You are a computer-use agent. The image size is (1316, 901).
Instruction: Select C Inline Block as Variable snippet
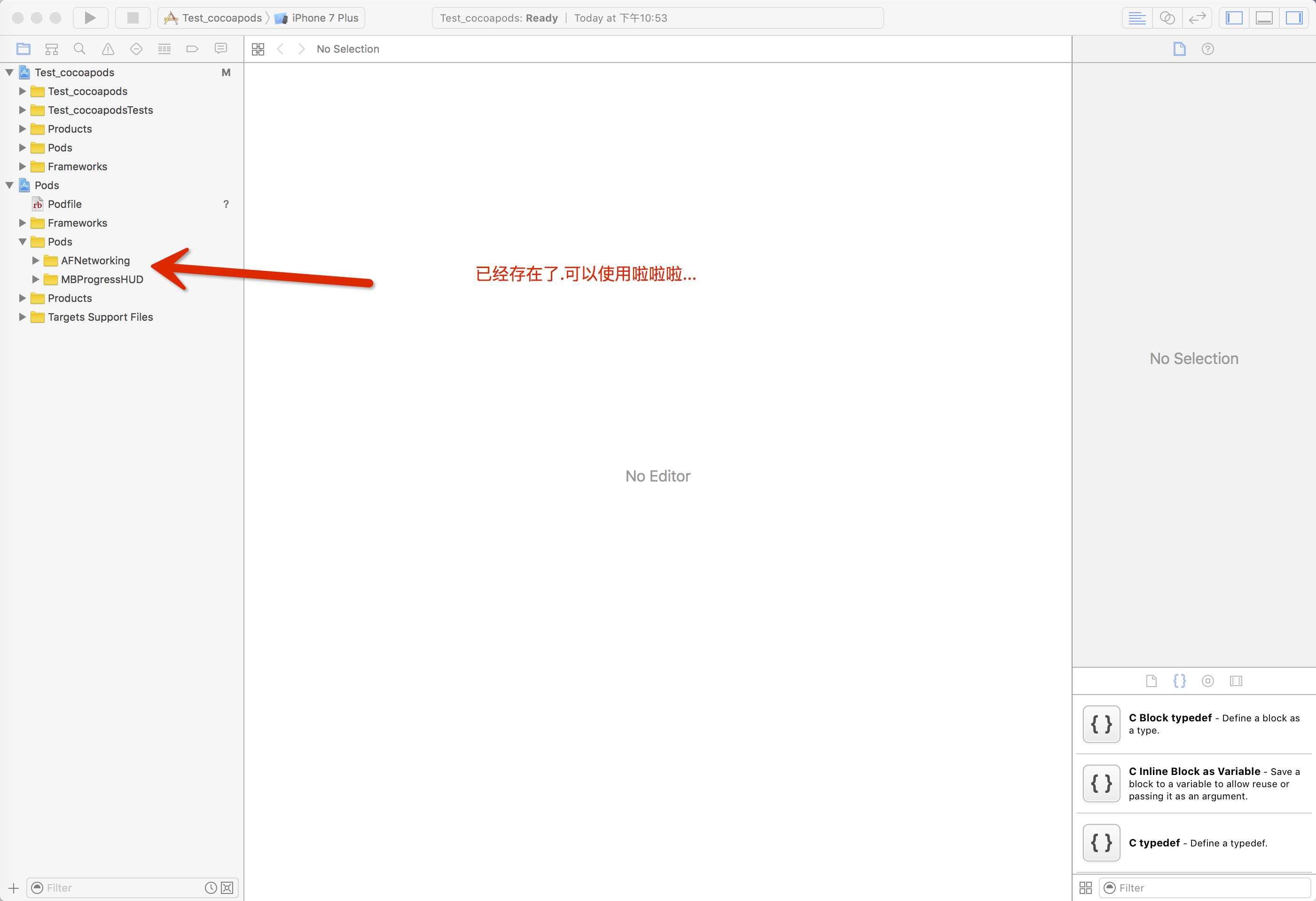1194,784
